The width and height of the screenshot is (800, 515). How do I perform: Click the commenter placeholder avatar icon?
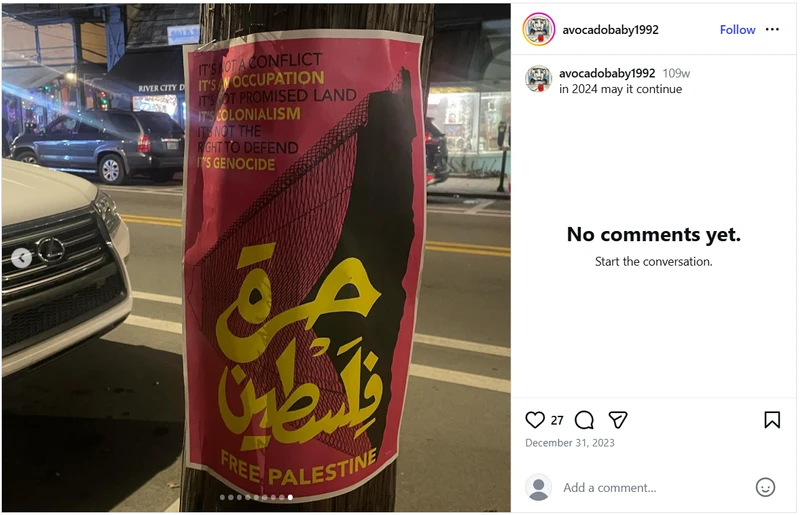click(538, 487)
